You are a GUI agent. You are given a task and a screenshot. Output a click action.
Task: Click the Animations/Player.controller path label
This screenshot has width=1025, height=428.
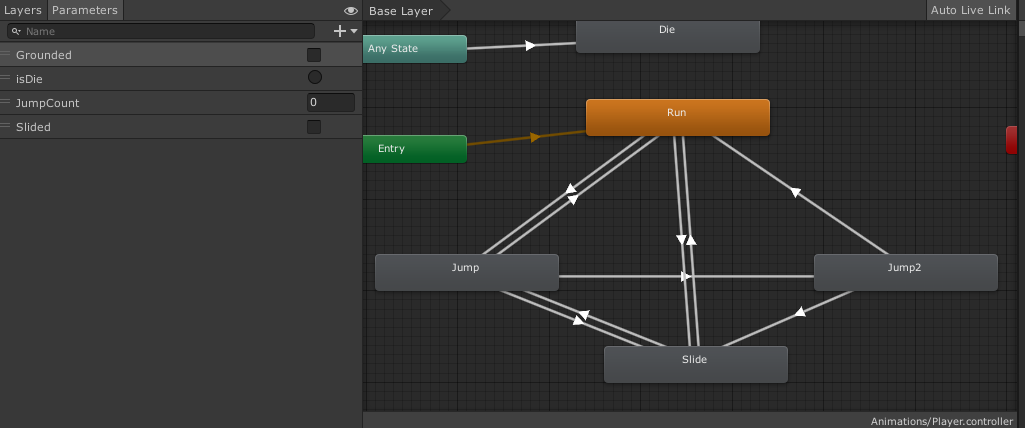pos(942,421)
